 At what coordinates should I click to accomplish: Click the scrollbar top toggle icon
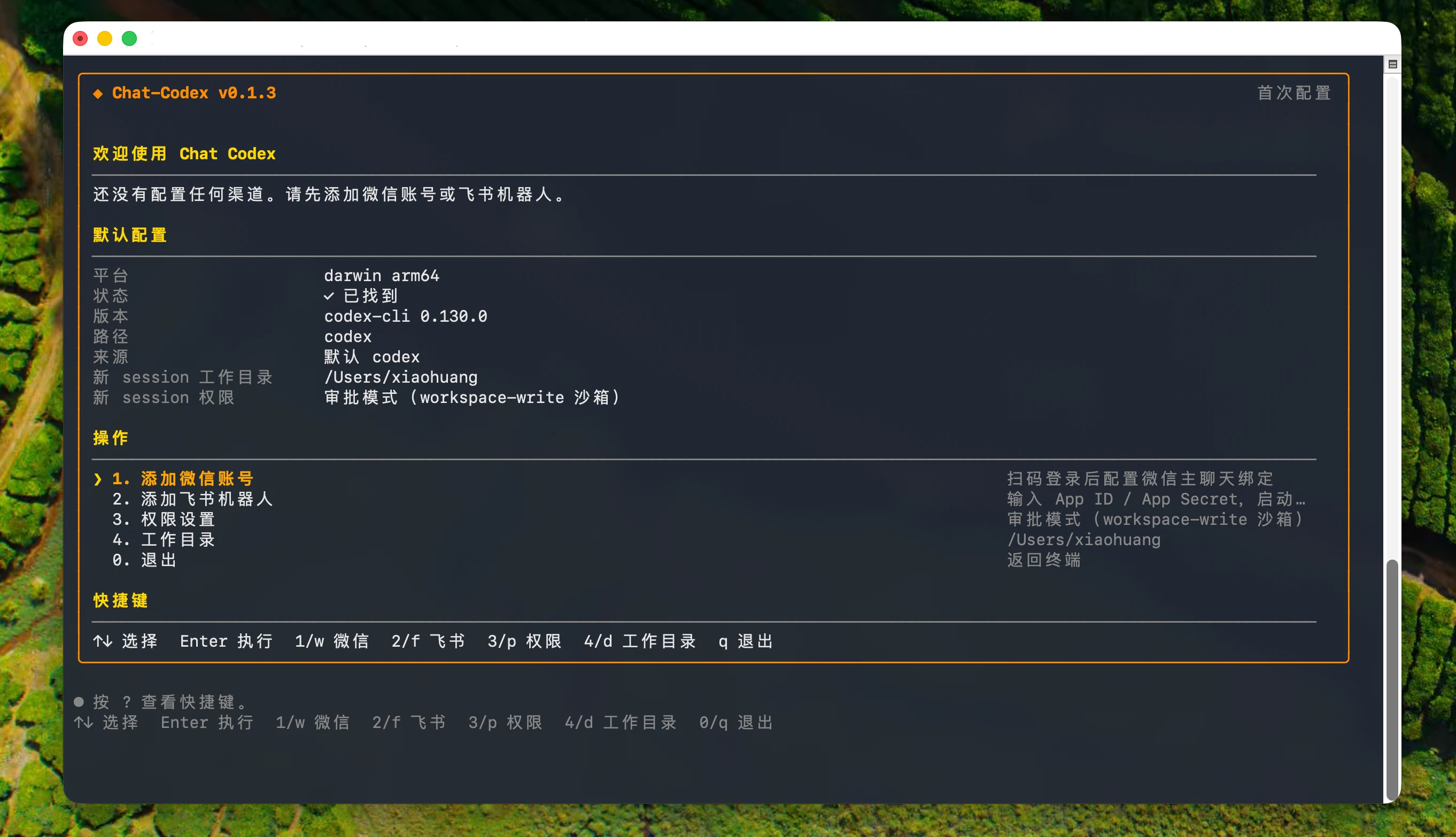click(x=1393, y=64)
